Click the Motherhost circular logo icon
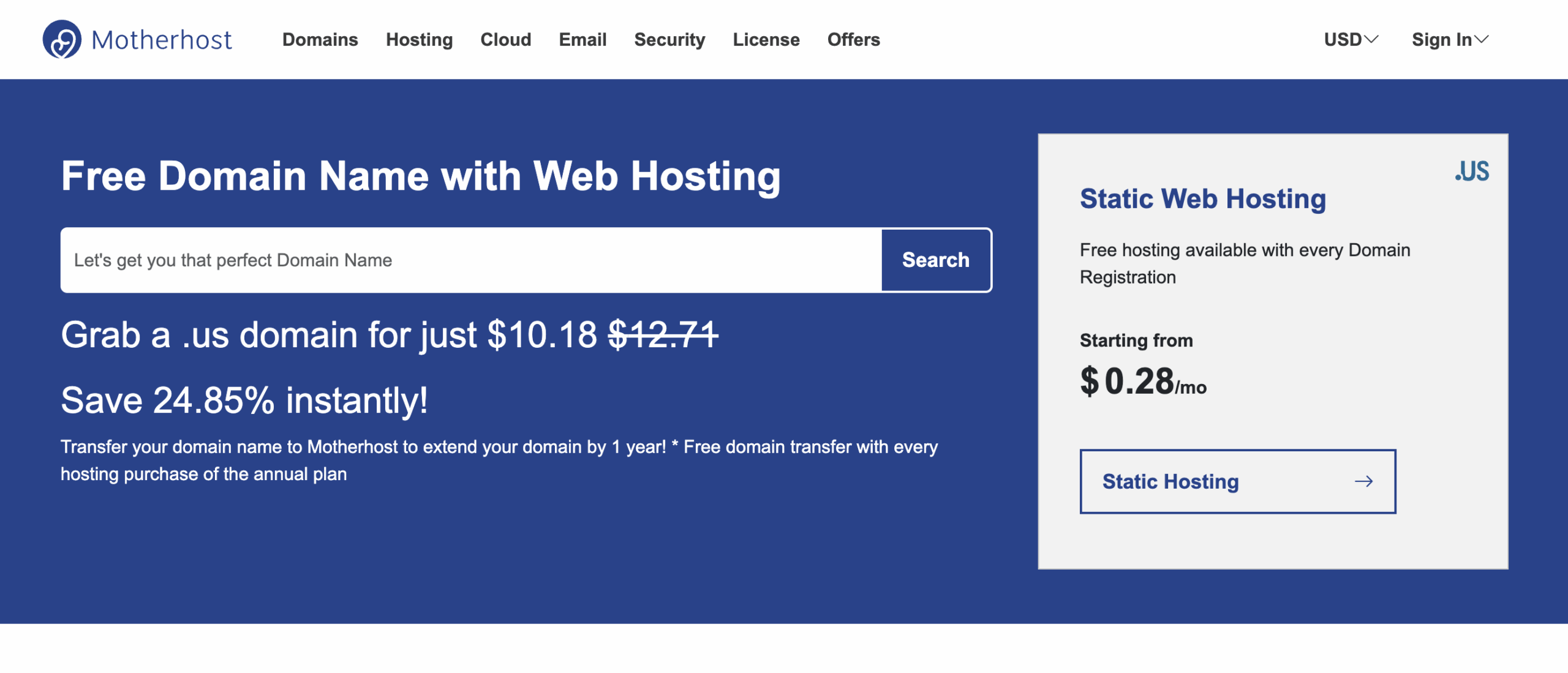 (62, 40)
